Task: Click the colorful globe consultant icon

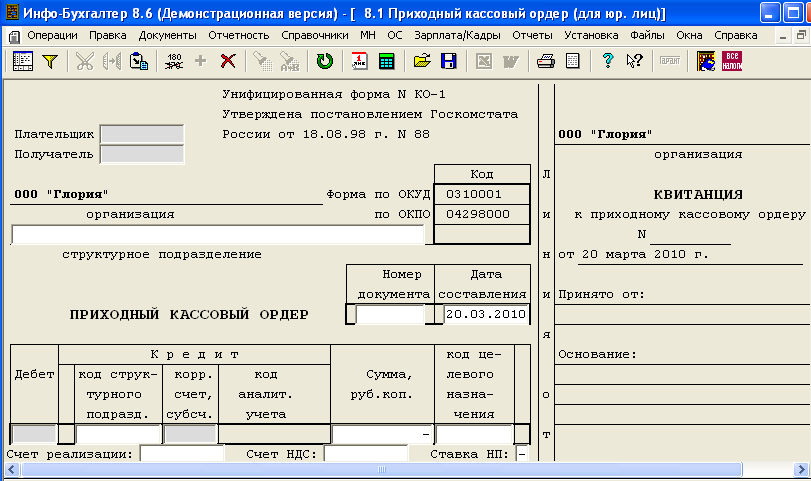Action: 705,61
